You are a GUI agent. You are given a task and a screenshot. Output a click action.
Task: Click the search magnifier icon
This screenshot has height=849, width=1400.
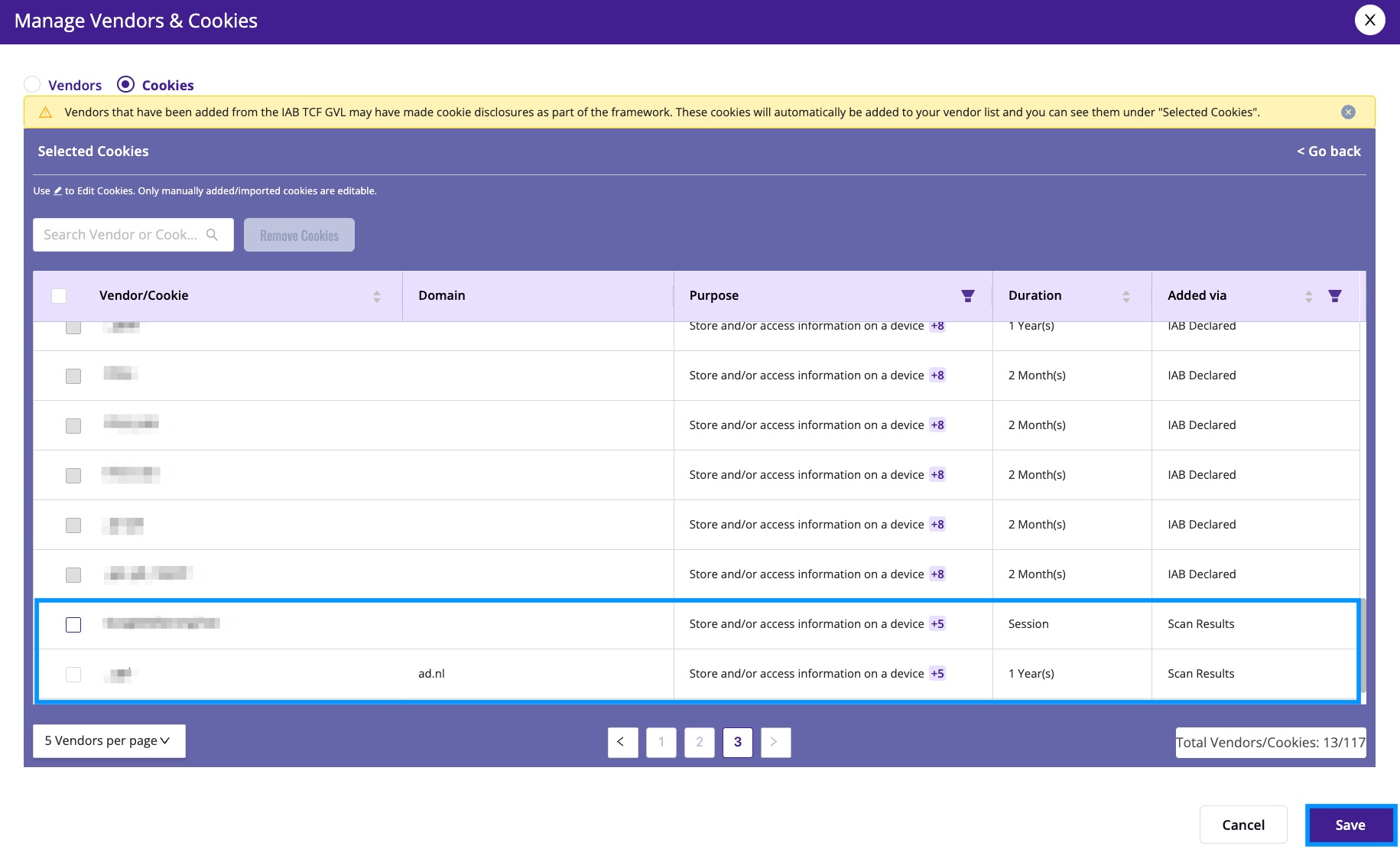point(213,235)
